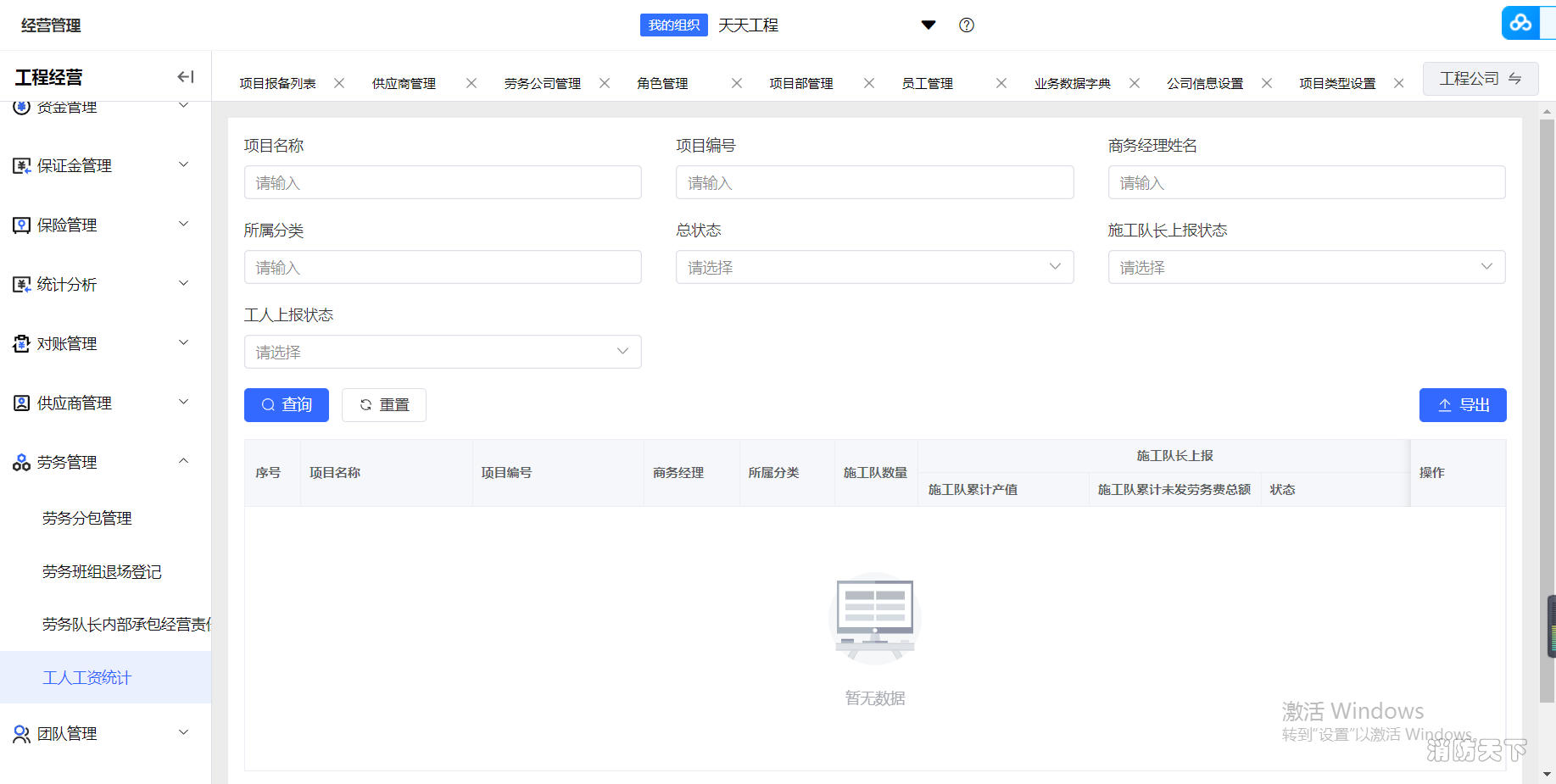Click the 团队管理 sidebar icon
The image size is (1556, 784).
click(x=21, y=734)
